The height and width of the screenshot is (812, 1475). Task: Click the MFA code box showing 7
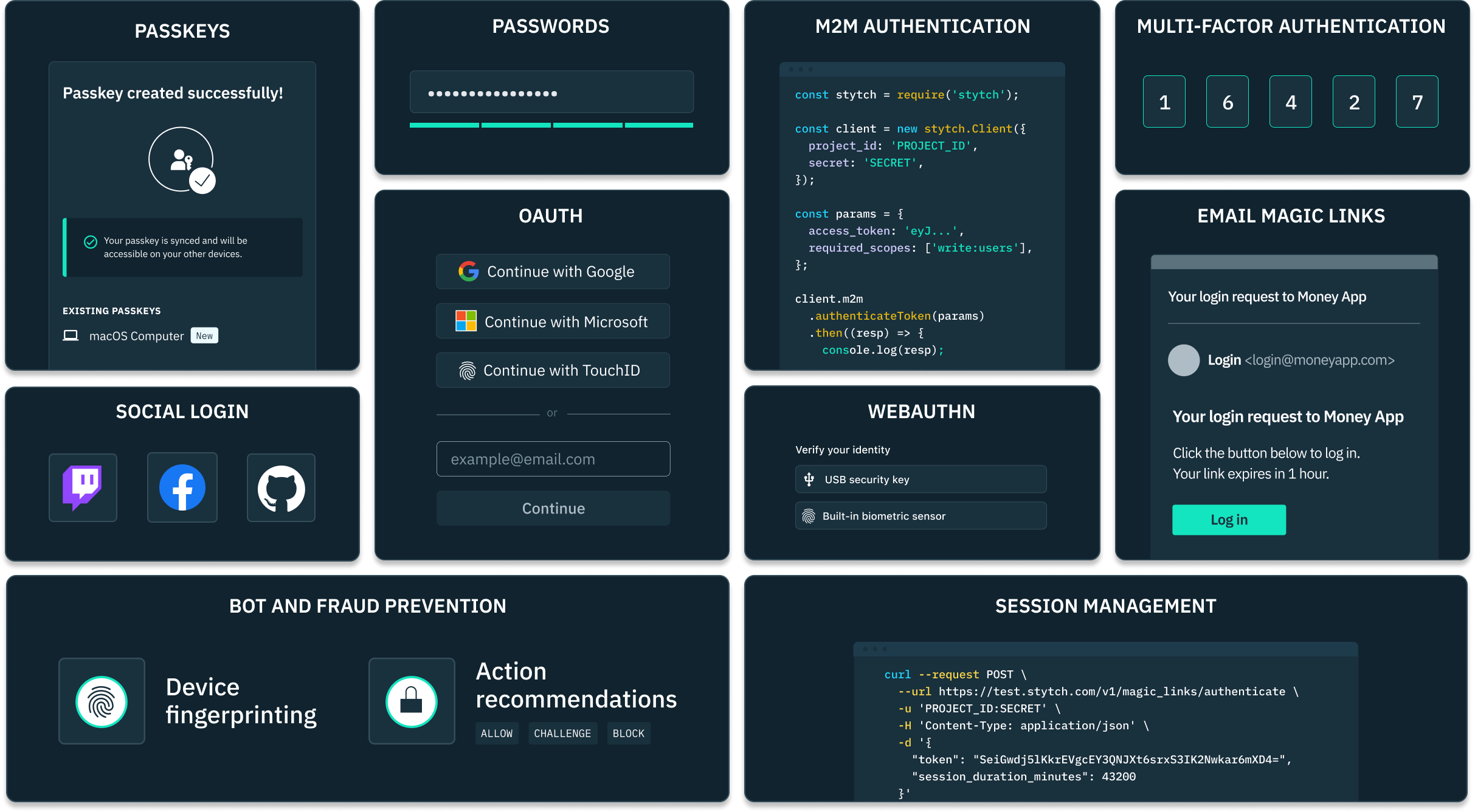[x=1417, y=101]
